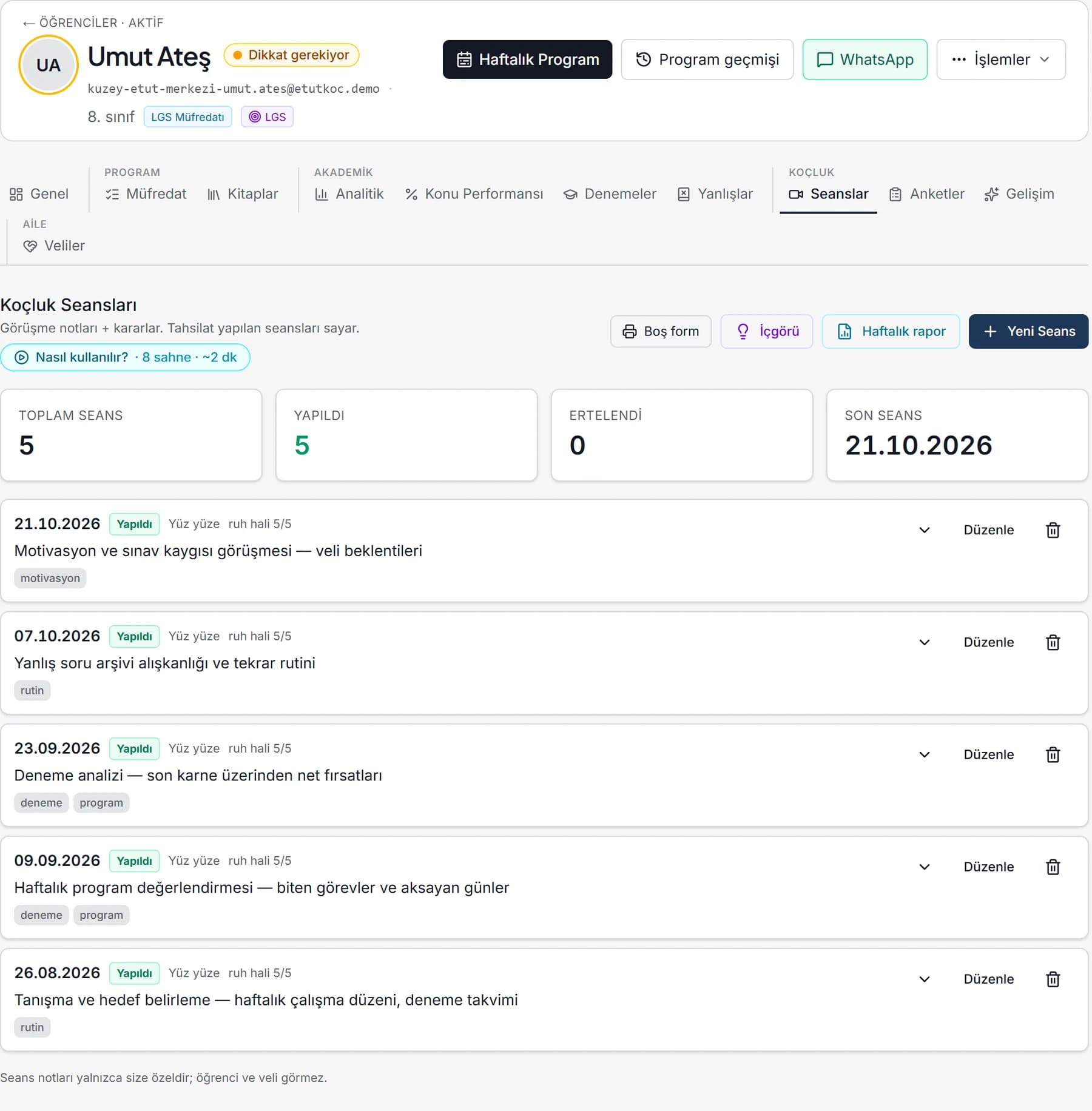Play the Nasıl kullanılır? tutorial
The height and width of the screenshot is (1111, 1092).
(x=125, y=357)
